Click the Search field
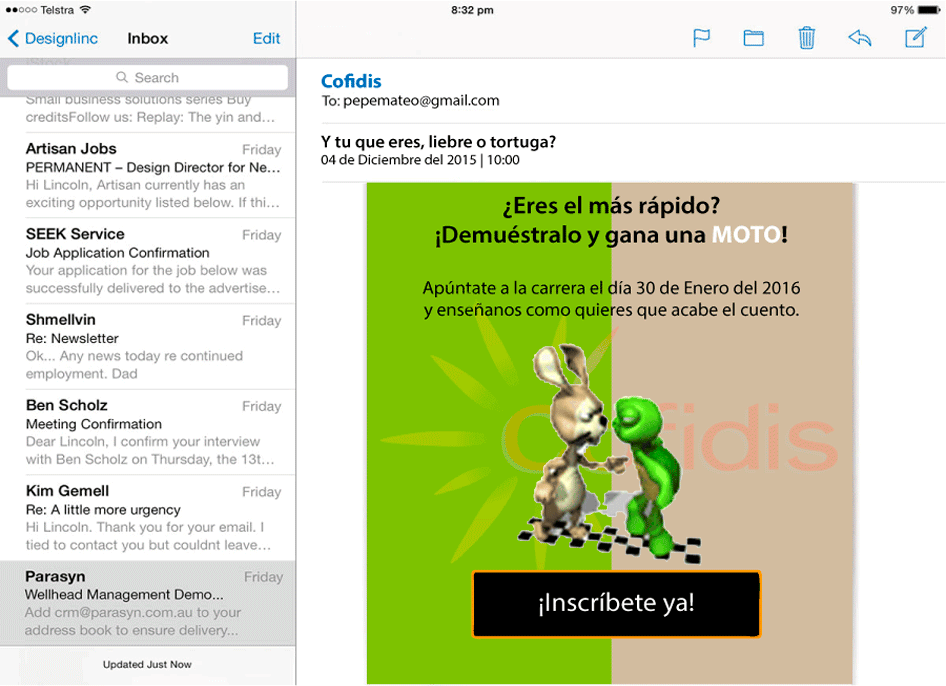 (148, 77)
